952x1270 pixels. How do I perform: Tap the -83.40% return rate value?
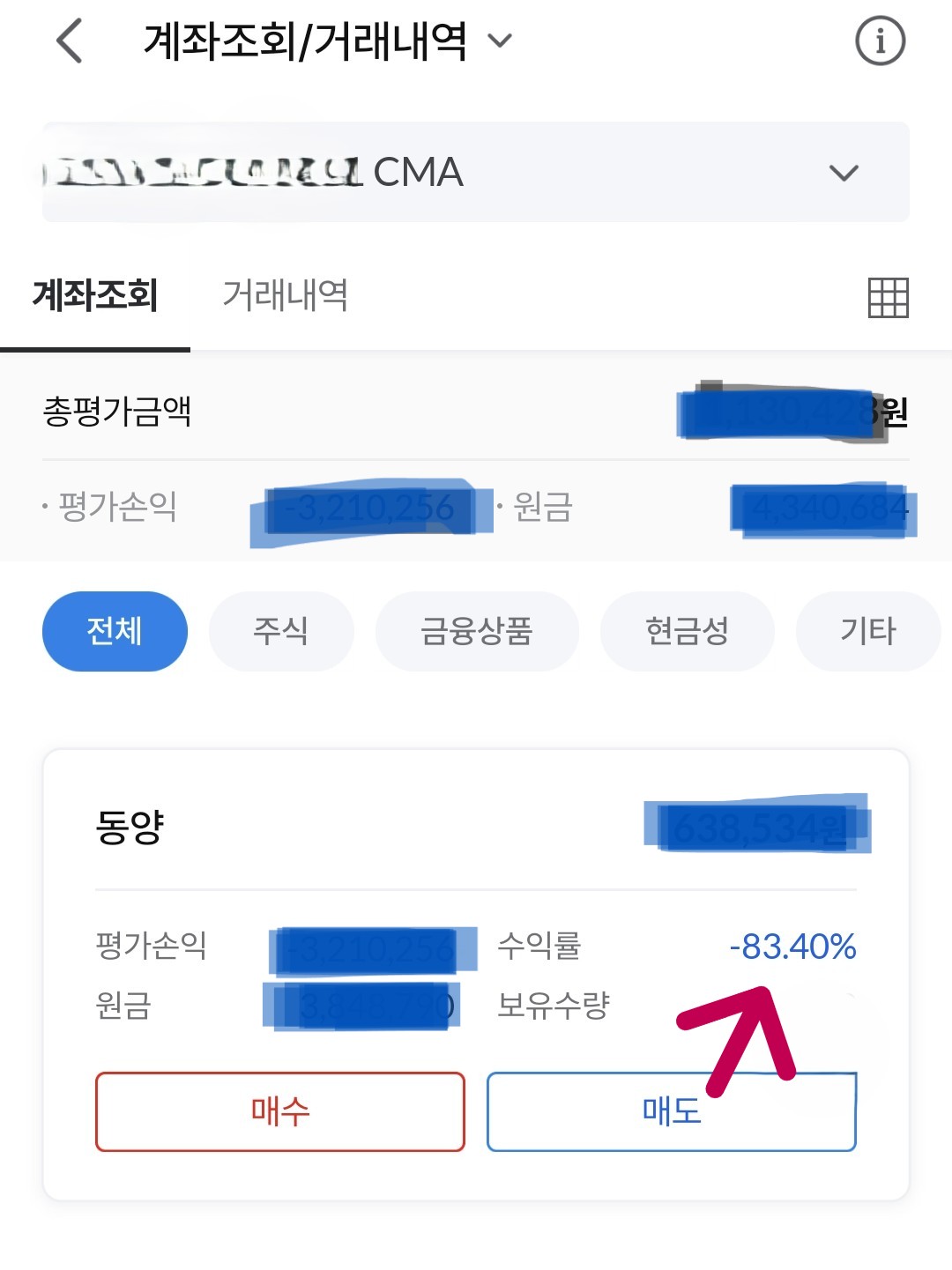point(792,947)
